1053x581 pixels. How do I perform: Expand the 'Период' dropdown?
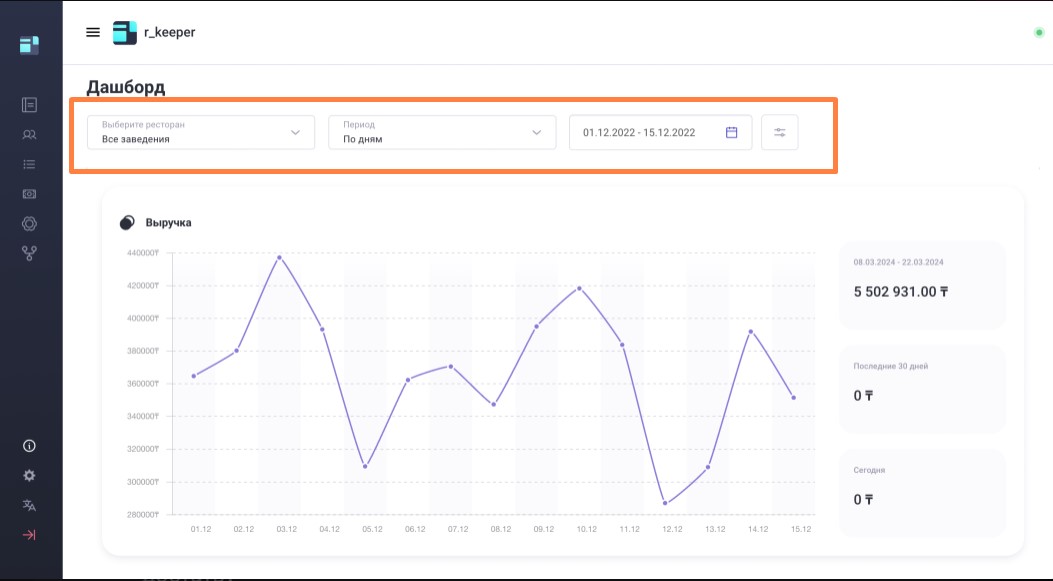tap(442, 133)
